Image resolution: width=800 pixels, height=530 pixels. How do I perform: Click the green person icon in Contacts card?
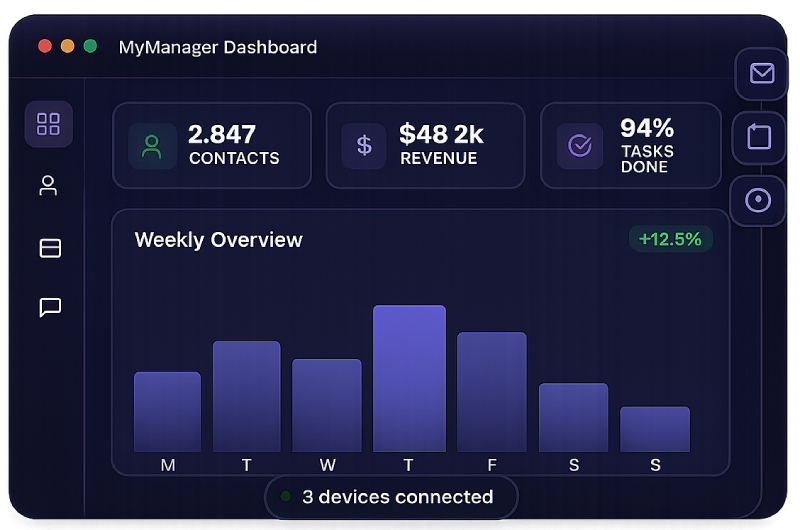[152, 146]
